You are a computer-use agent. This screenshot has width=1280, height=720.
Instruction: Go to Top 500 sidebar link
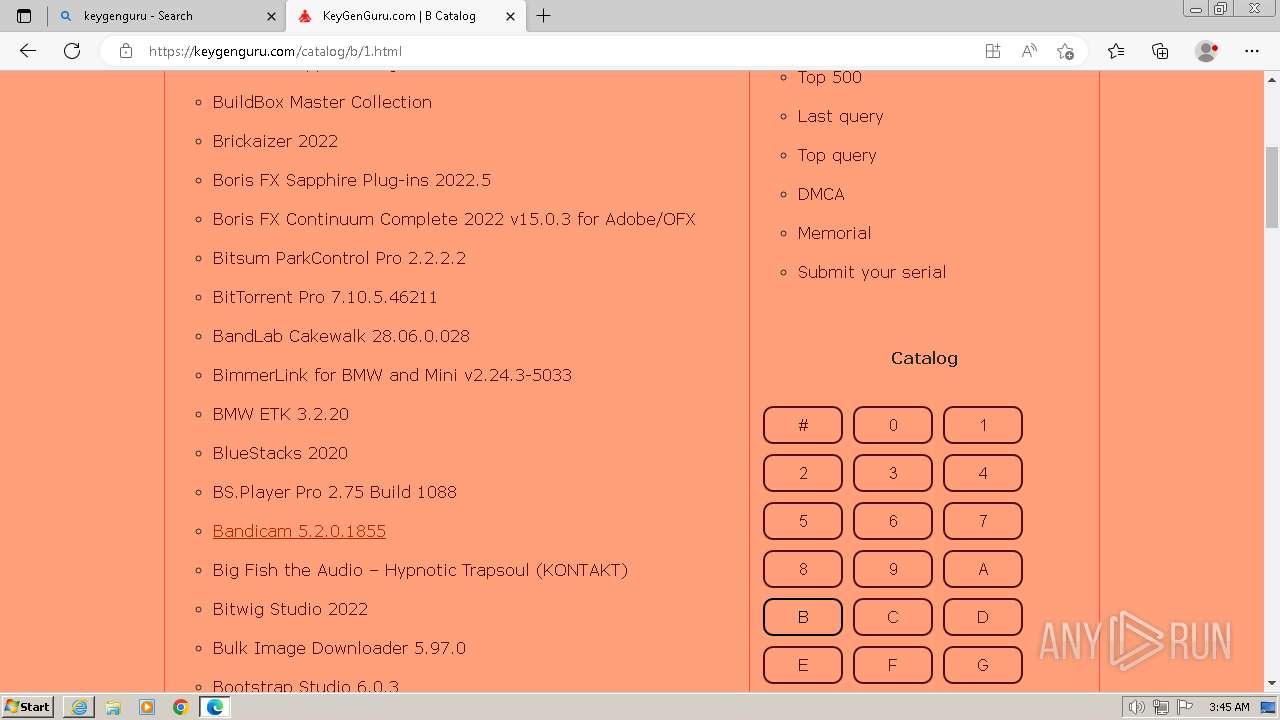pos(829,77)
